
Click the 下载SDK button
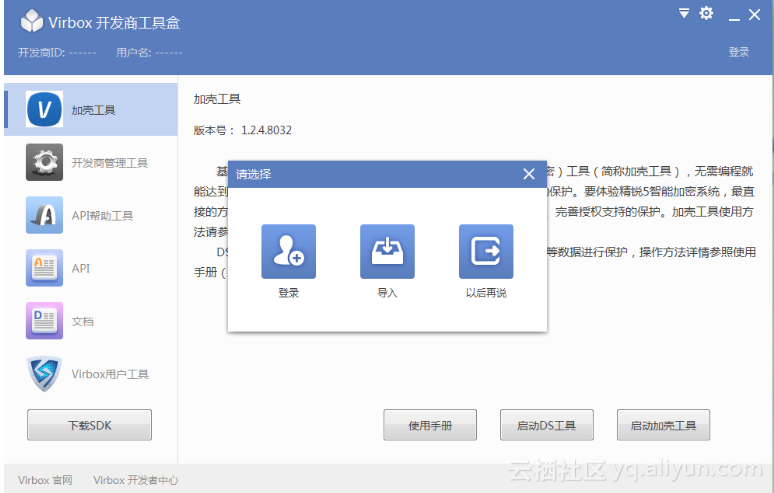(89, 425)
